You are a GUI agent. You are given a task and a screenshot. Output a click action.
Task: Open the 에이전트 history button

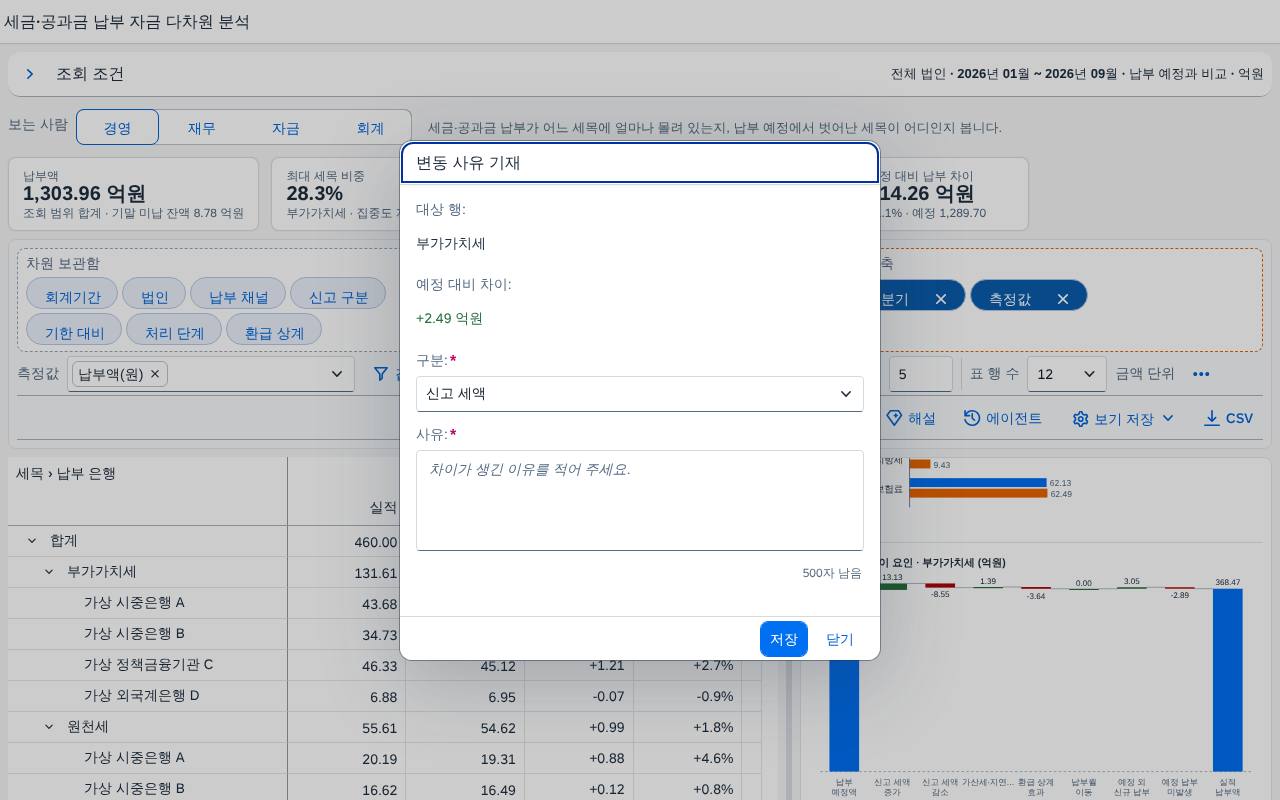tap(1002, 418)
